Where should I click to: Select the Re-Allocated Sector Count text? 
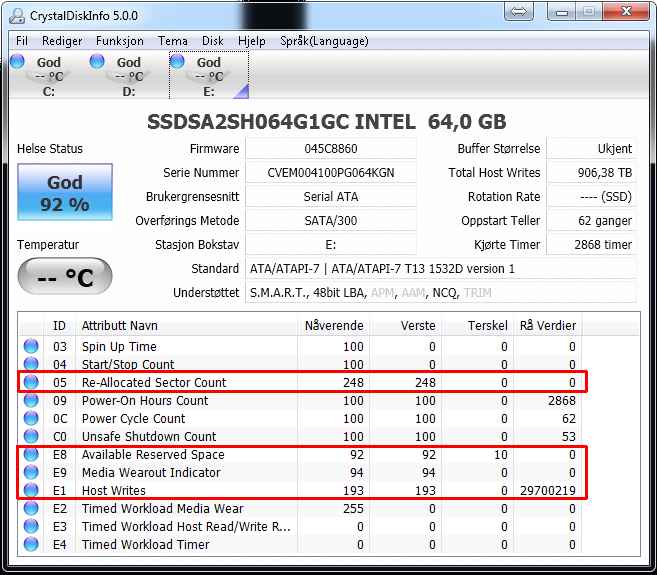click(x=154, y=383)
